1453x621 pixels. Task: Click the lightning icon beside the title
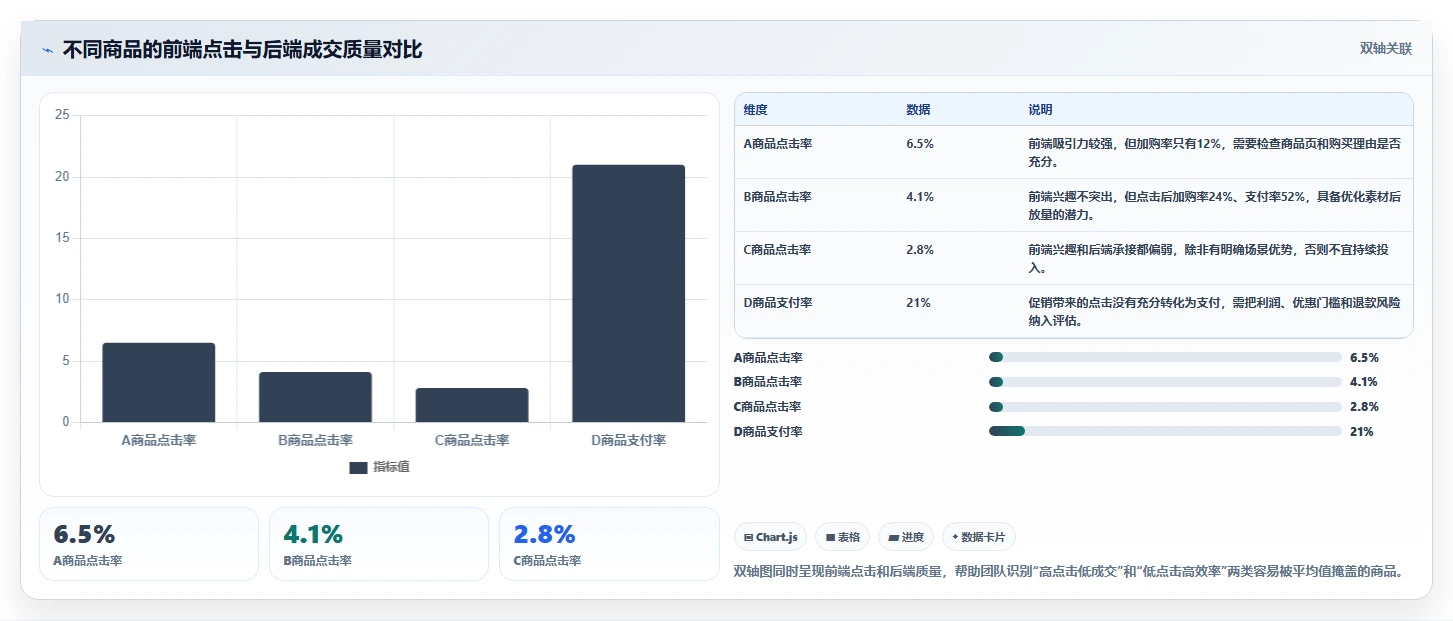coord(47,50)
